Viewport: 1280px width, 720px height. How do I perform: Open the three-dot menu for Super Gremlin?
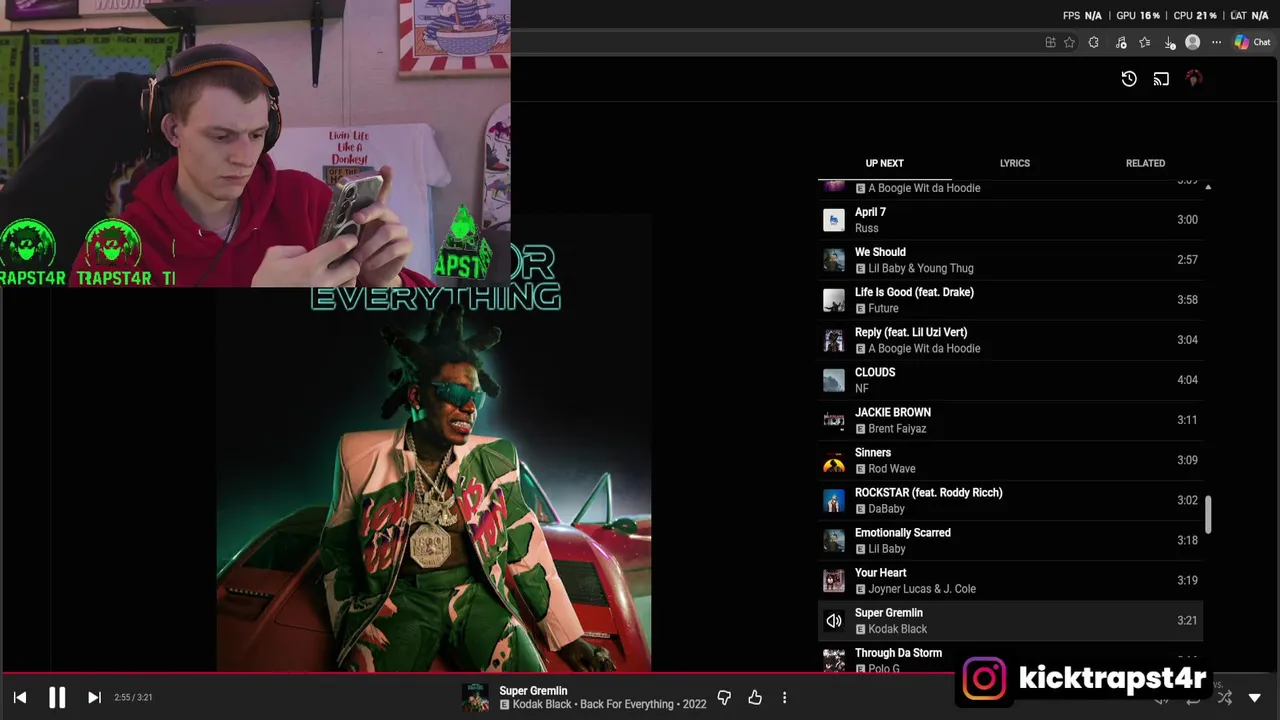(784, 697)
